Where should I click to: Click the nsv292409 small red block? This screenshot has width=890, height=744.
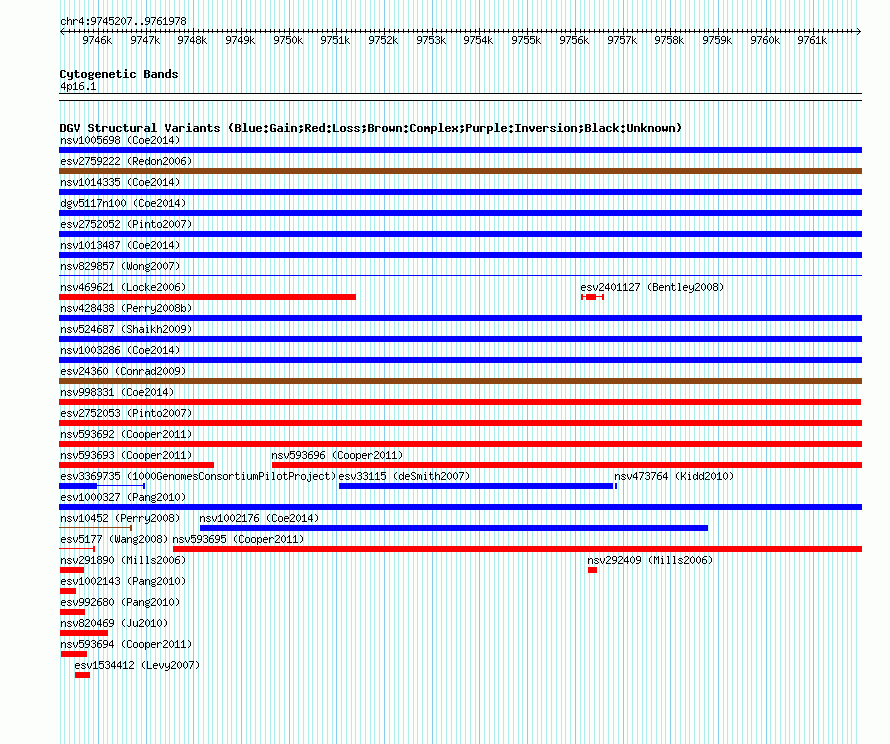(593, 570)
